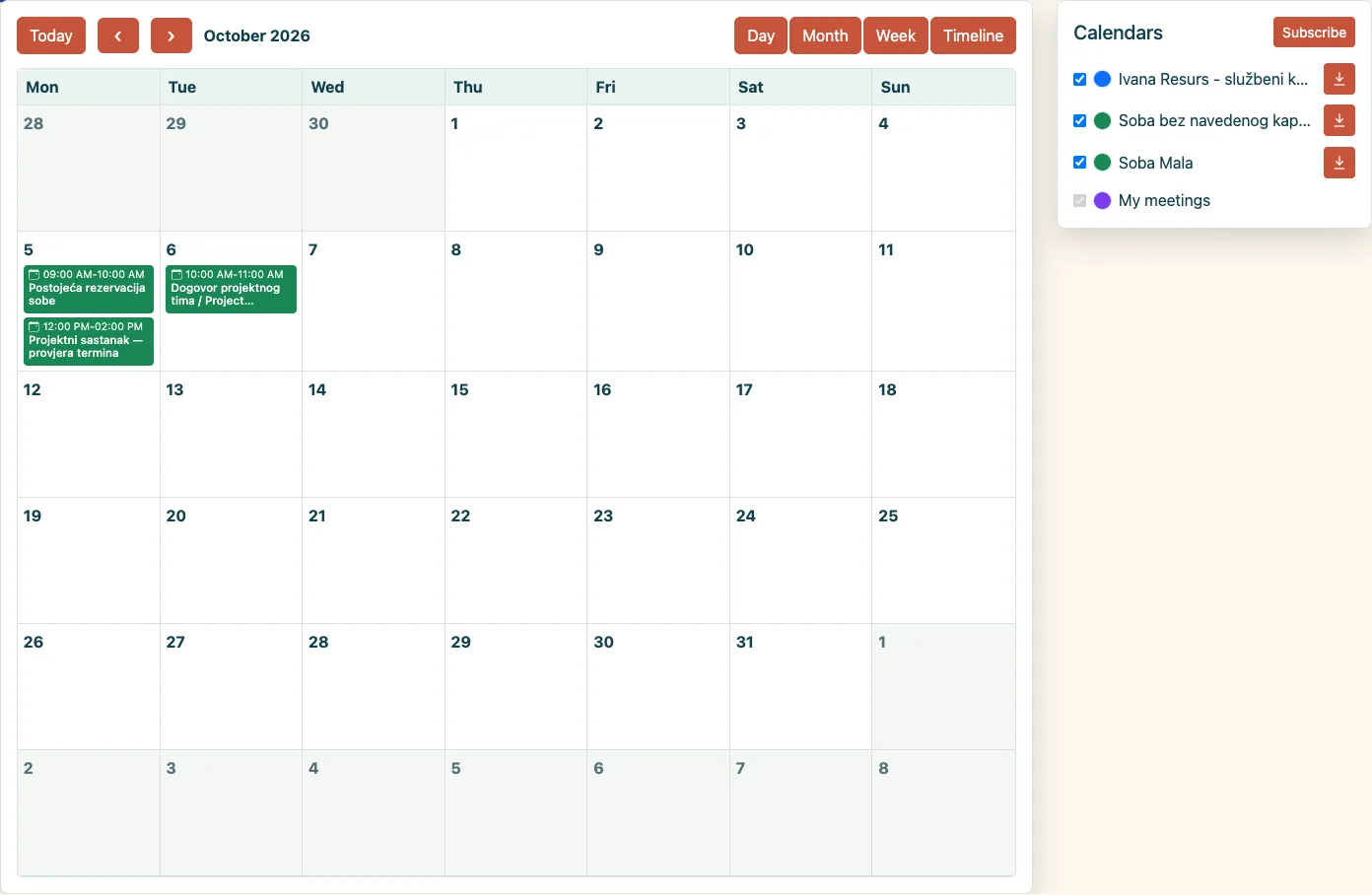Click the My meetings checkbox

click(1079, 200)
